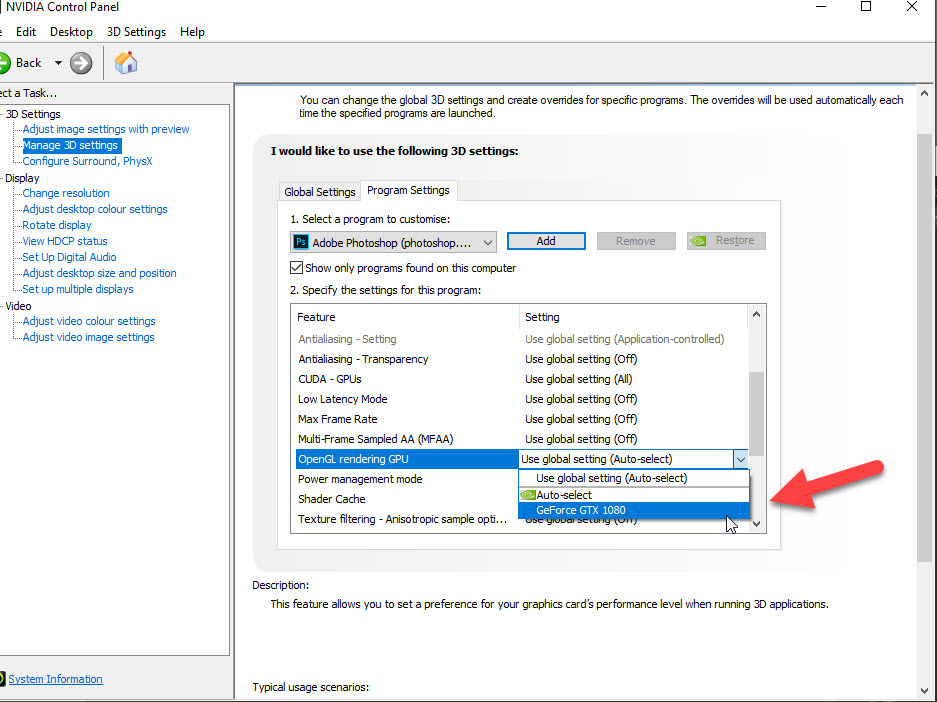Click the settings list scrollbar thumb
Image resolution: width=937 pixels, height=702 pixels.
[757, 413]
